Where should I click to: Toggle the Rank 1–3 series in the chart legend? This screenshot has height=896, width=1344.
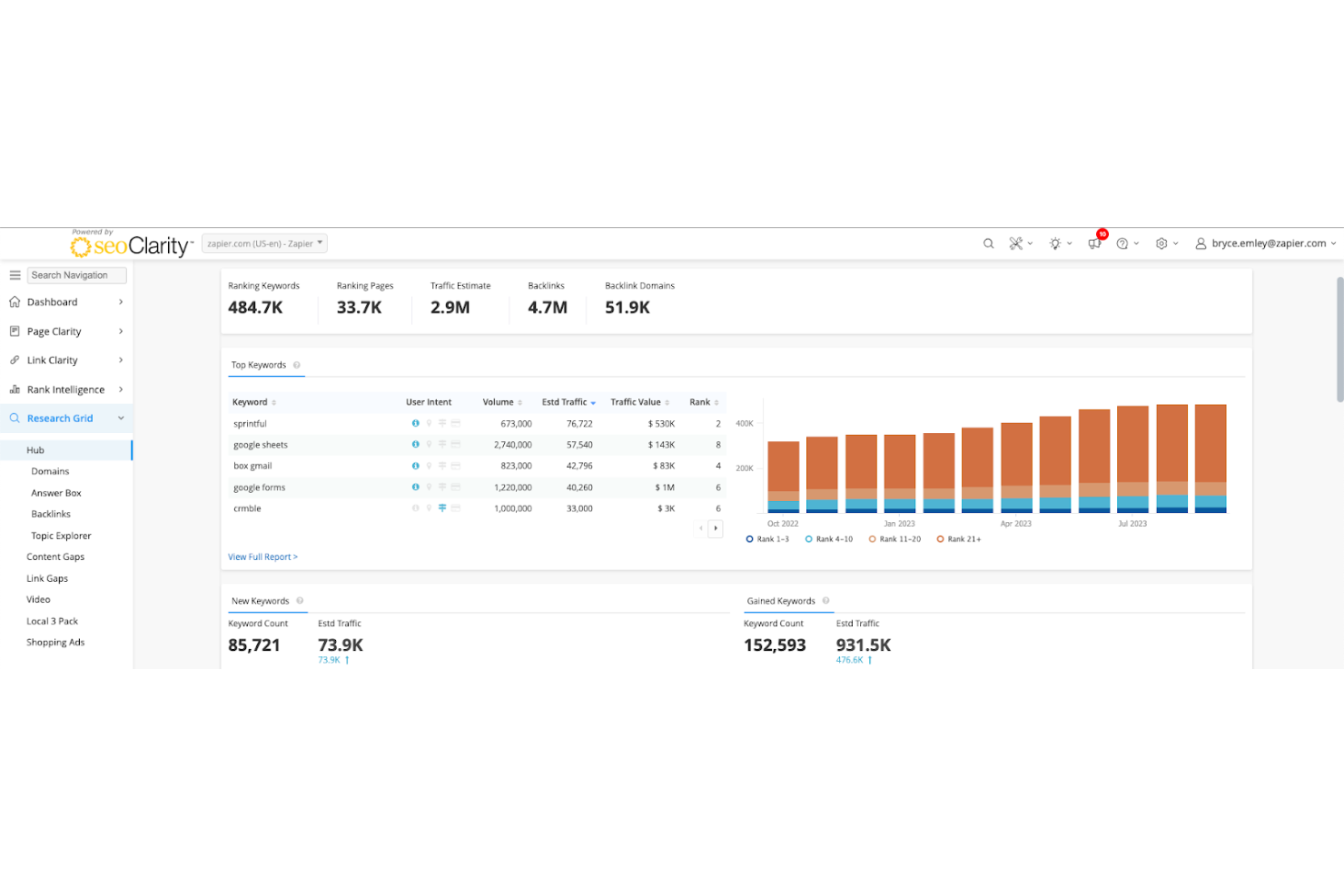point(768,538)
